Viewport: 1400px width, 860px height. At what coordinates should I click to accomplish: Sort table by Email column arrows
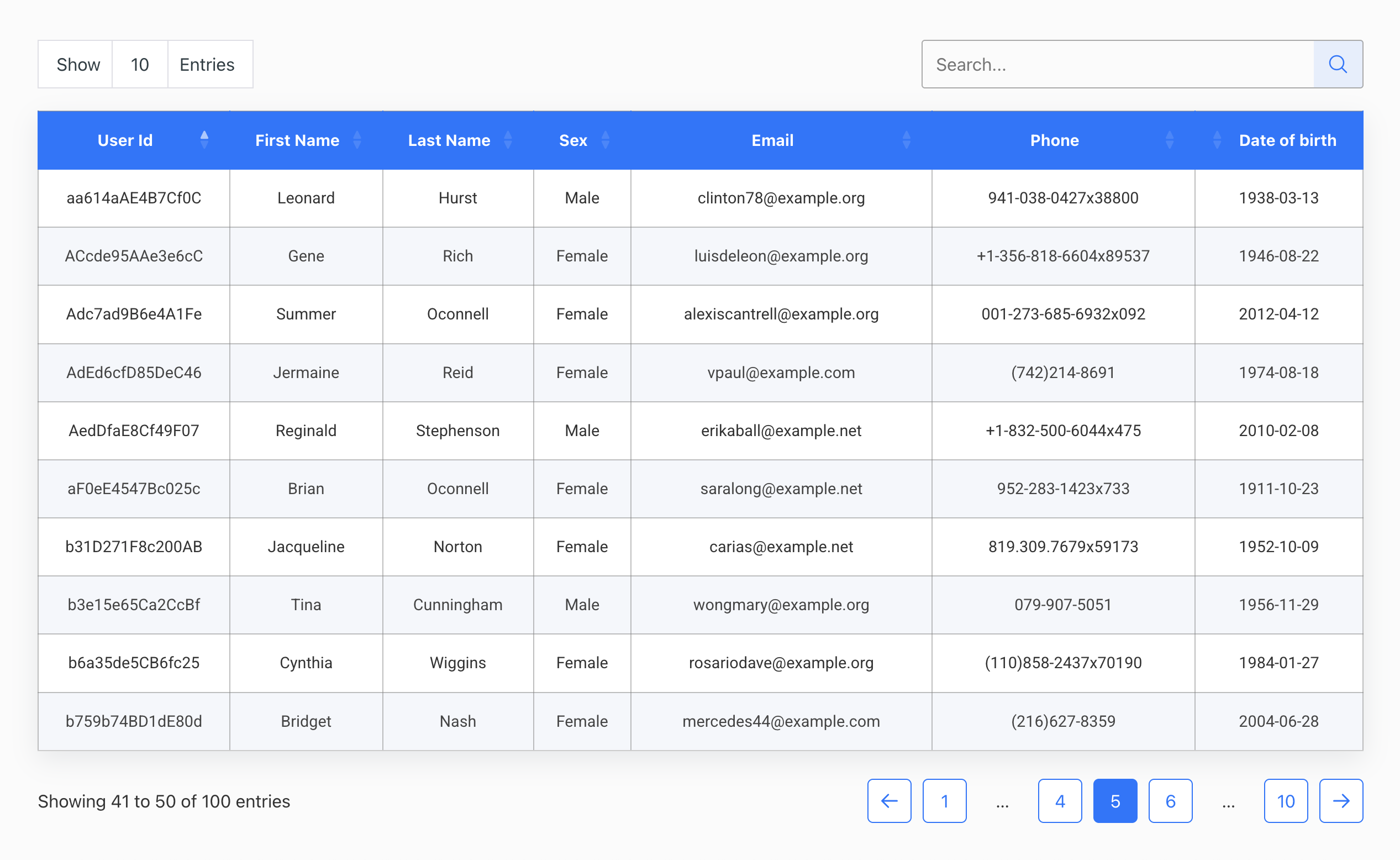[906, 140]
